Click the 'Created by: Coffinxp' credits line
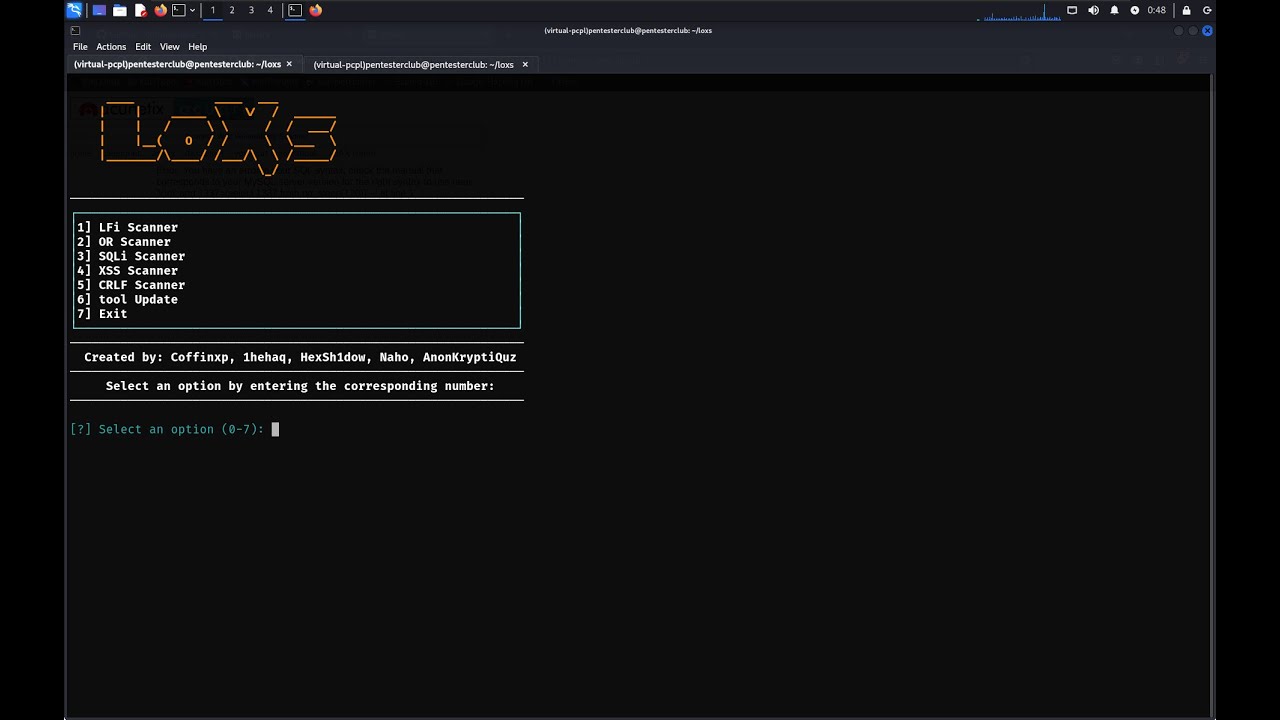 (300, 357)
